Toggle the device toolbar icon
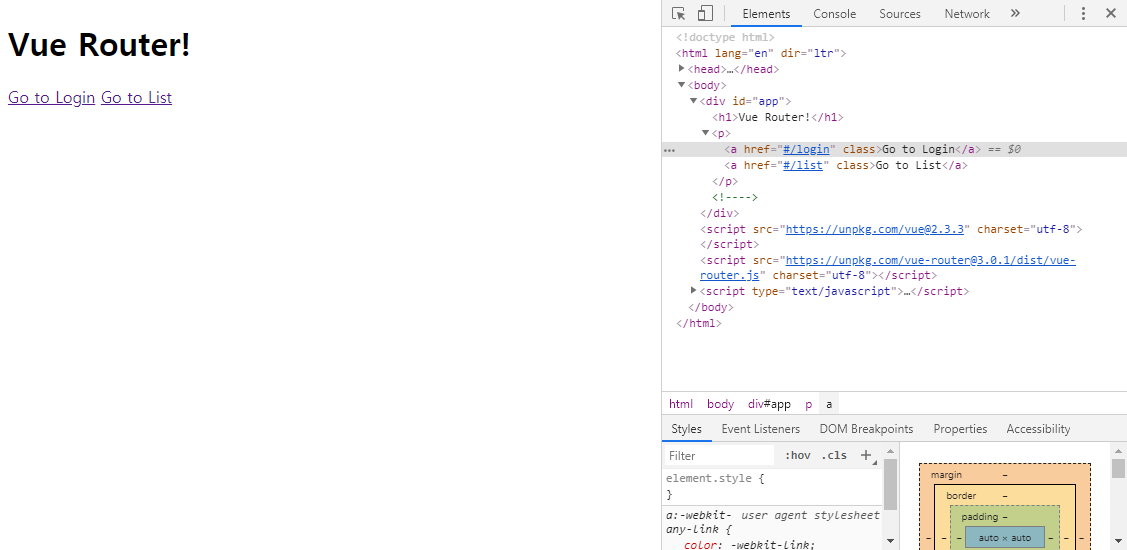Viewport: 1127px width, 550px height. pyautogui.click(x=705, y=14)
